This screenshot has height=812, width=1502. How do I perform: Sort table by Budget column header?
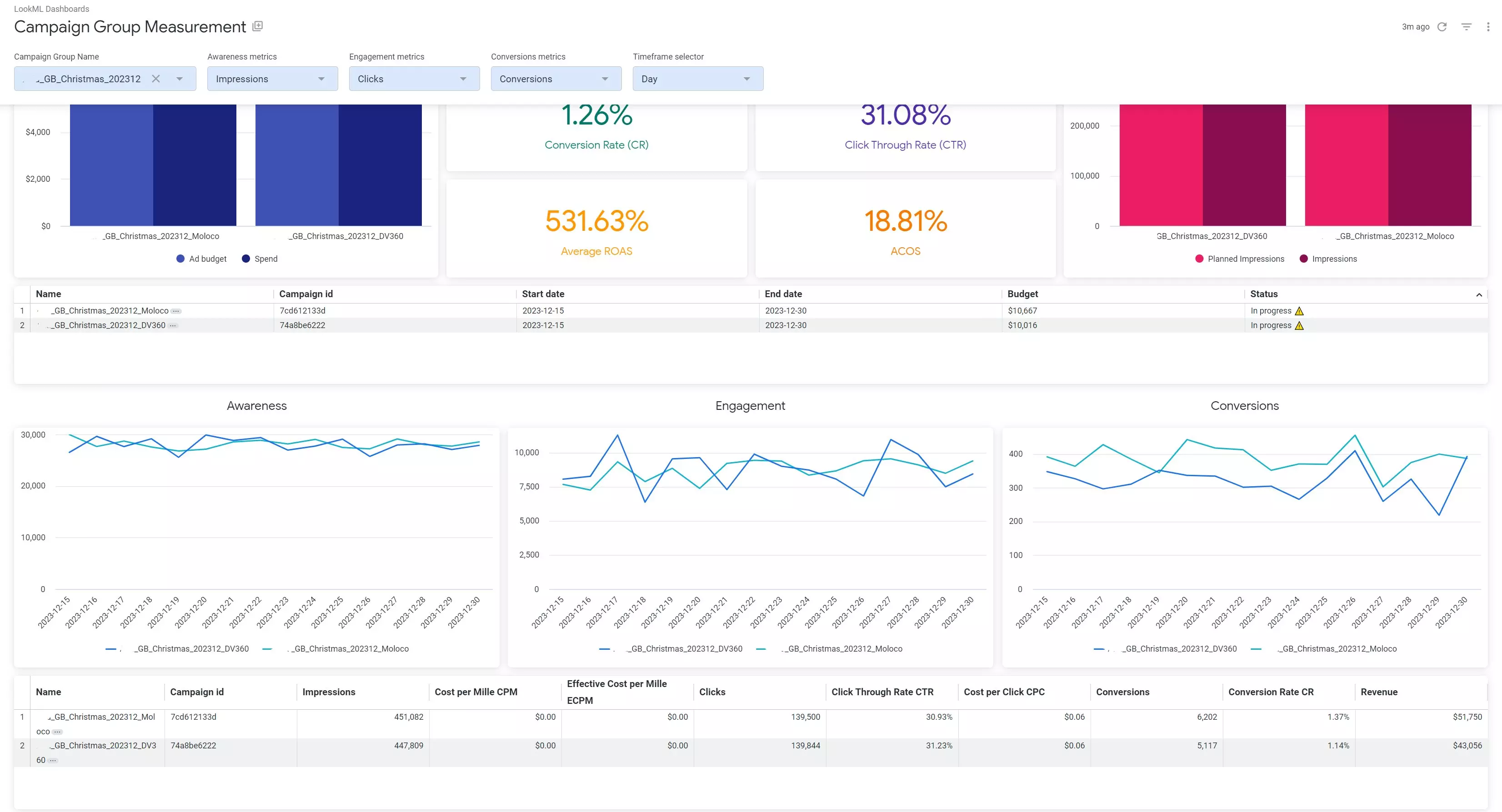point(1023,294)
